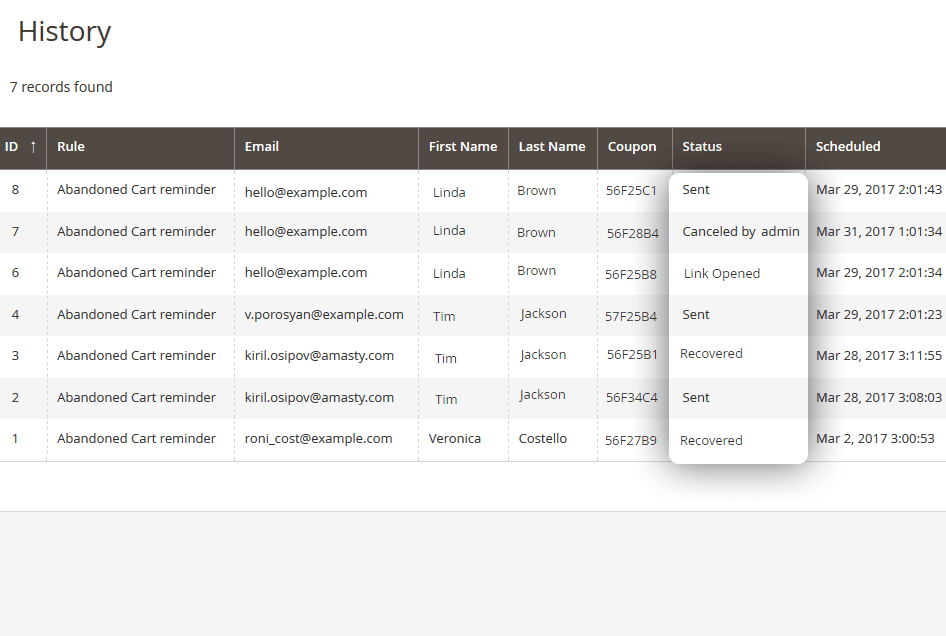Image resolution: width=946 pixels, height=636 pixels.
Task: Click the email v.porosyan@example.com
Action: click(x=324, y=314)
